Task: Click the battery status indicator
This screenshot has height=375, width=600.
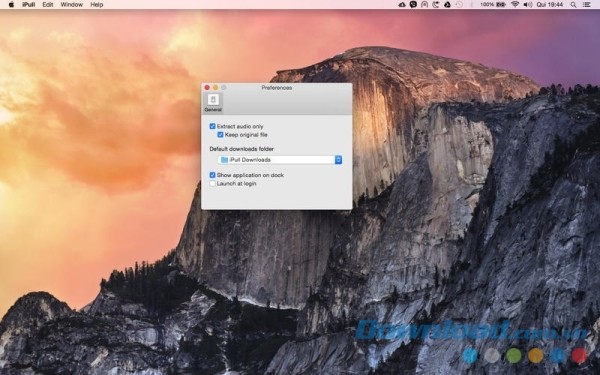Action: (493, 5)
